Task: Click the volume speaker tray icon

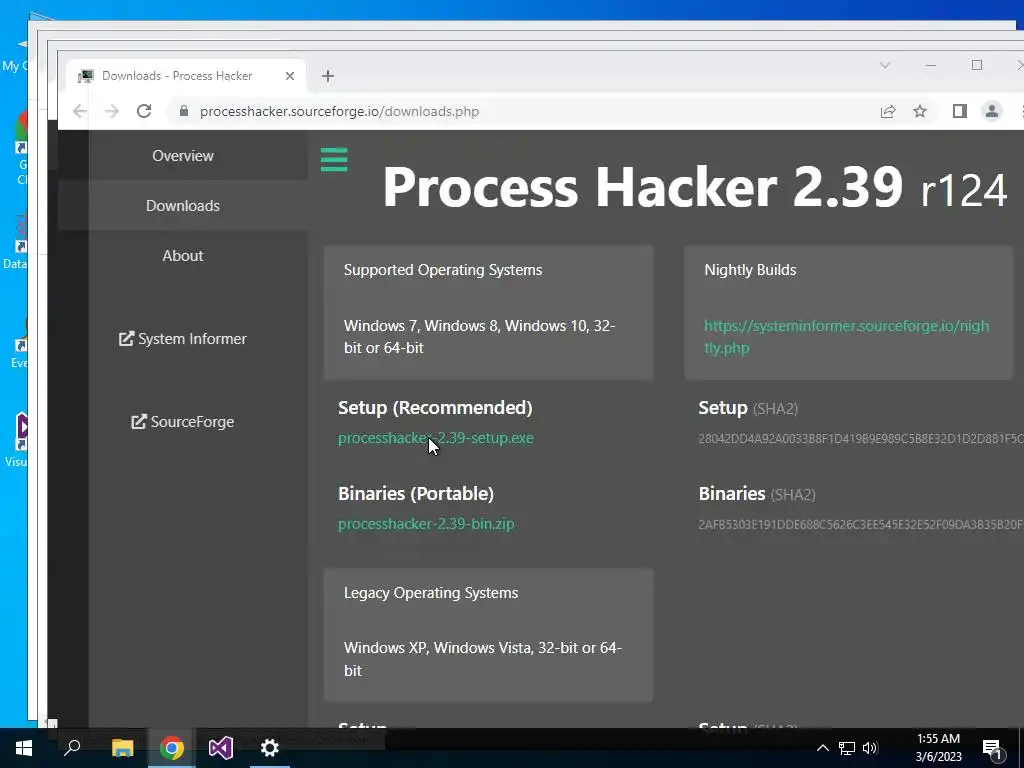Action: [870, 748]
